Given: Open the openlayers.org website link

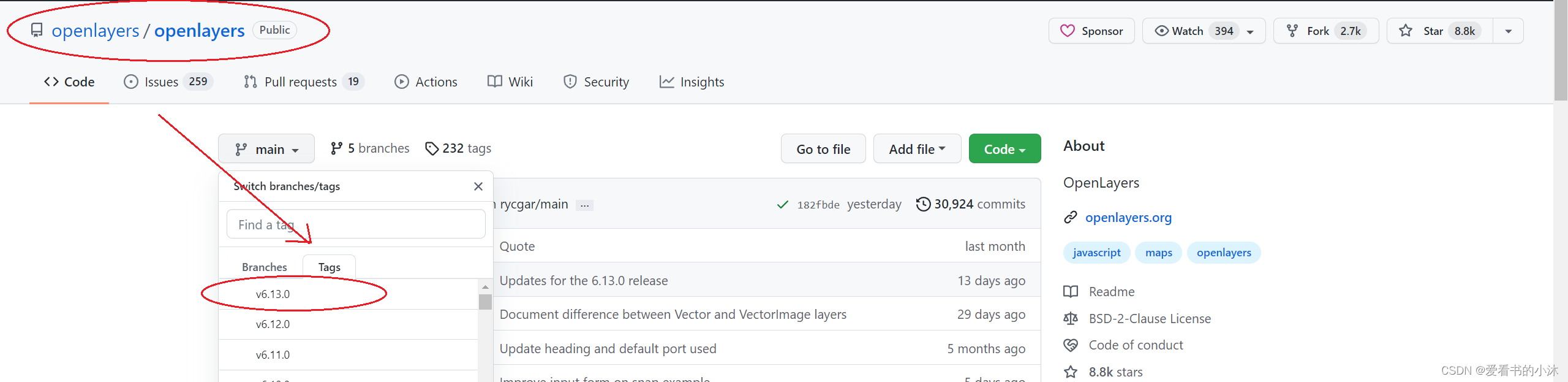Looking at the screenshot, I should 1128,218.
